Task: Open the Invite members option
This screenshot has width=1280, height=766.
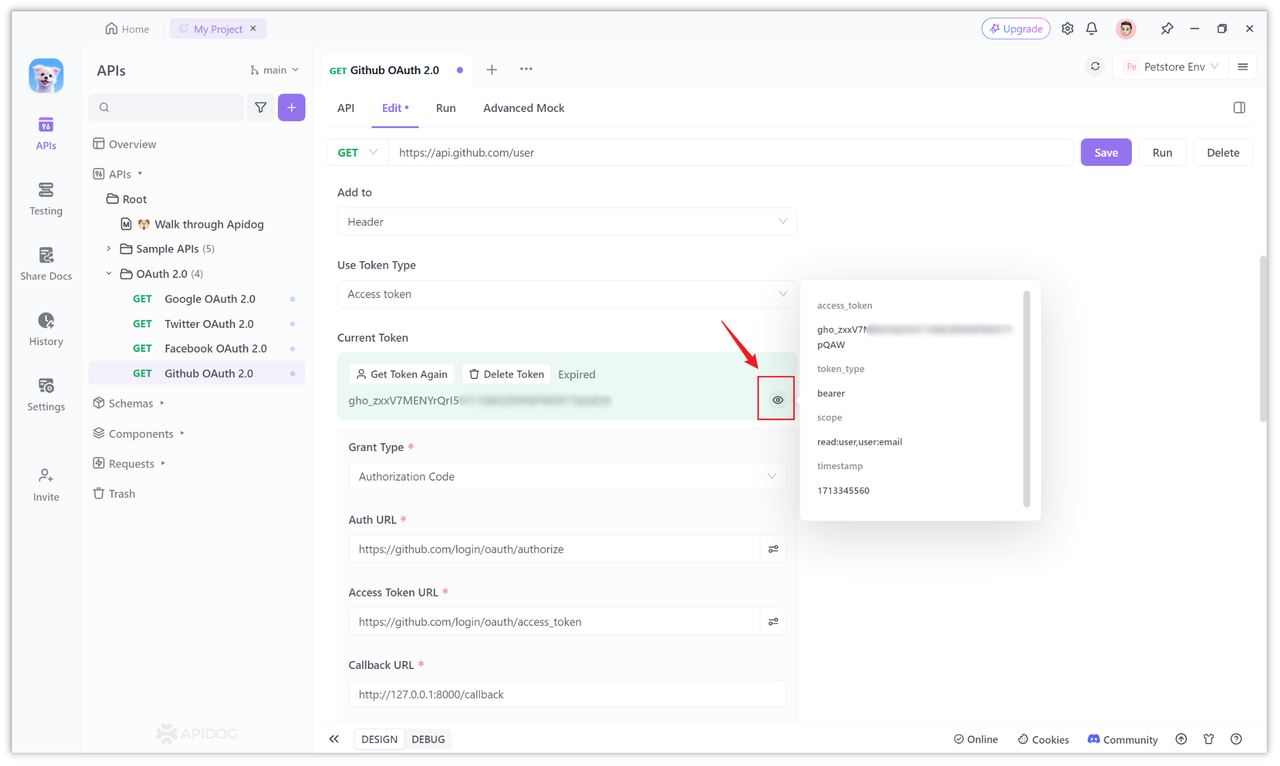Action: click(x=46, y=485)
